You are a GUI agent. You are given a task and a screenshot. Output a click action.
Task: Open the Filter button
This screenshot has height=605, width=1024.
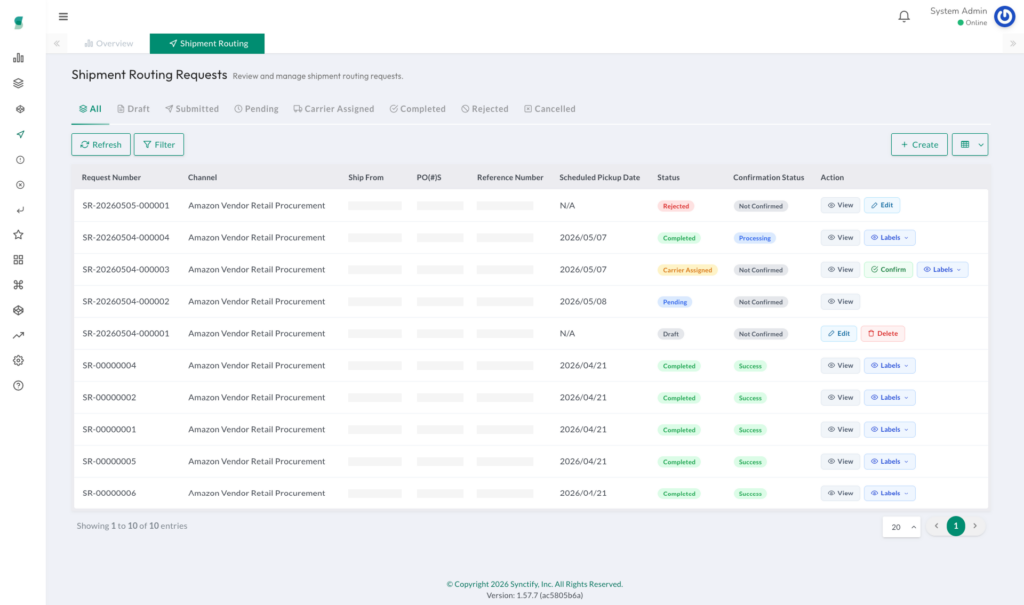[x=159, y=144]
